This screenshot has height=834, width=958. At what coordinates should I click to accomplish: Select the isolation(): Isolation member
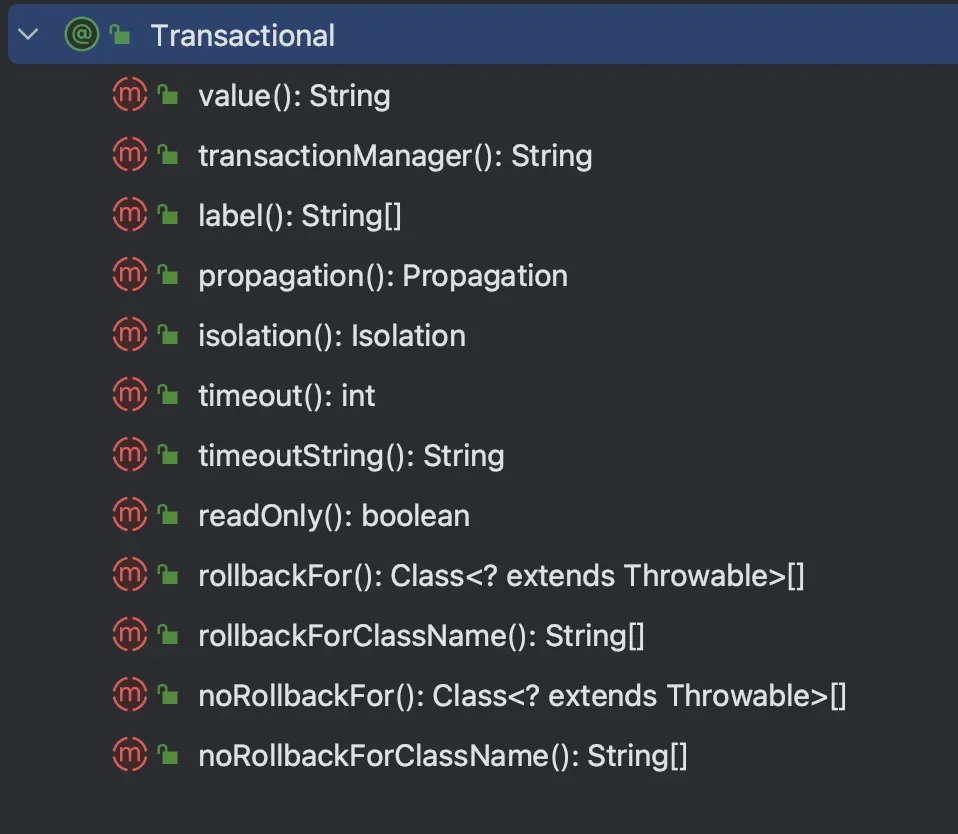(332, 335)
